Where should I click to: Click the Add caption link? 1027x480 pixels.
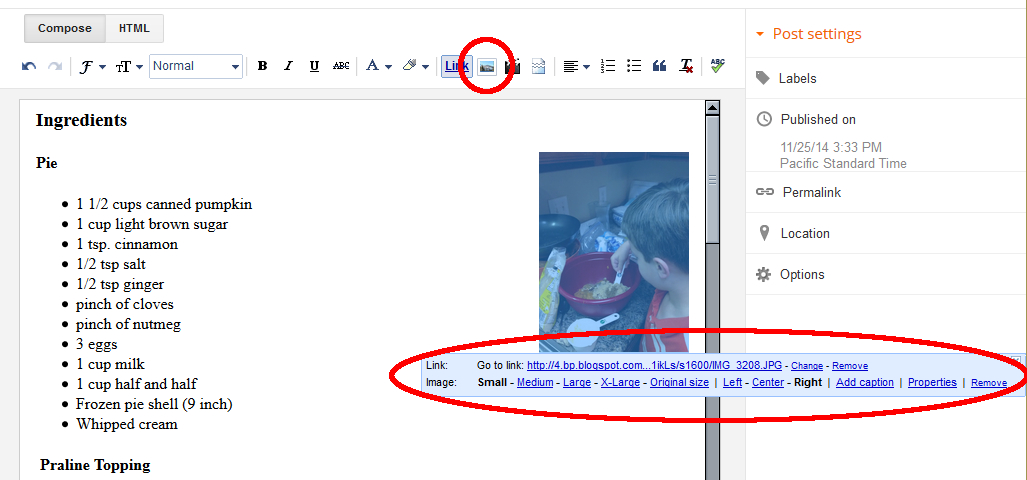(864, 383)
